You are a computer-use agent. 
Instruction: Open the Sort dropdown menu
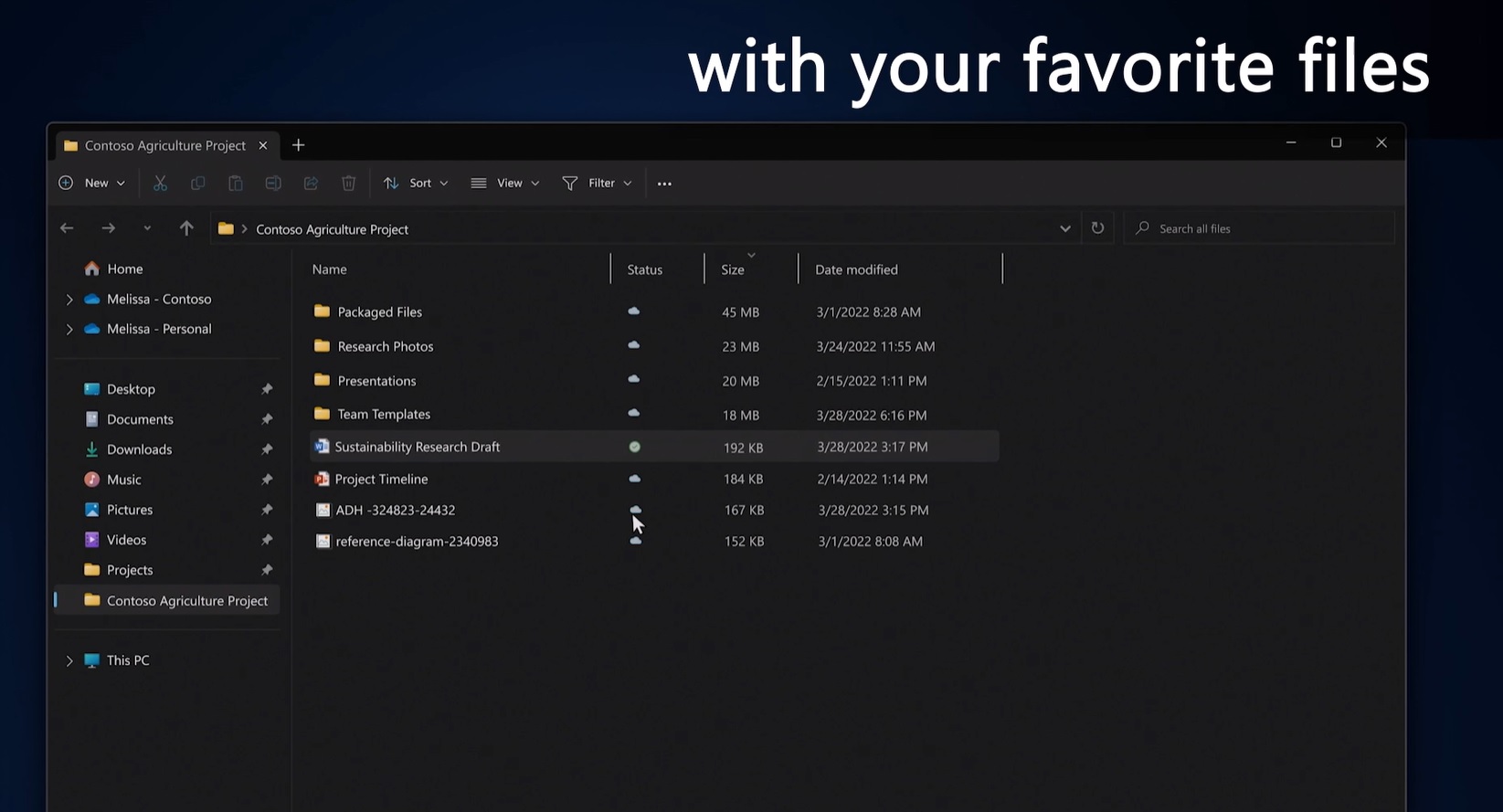[x=416, y=184]
